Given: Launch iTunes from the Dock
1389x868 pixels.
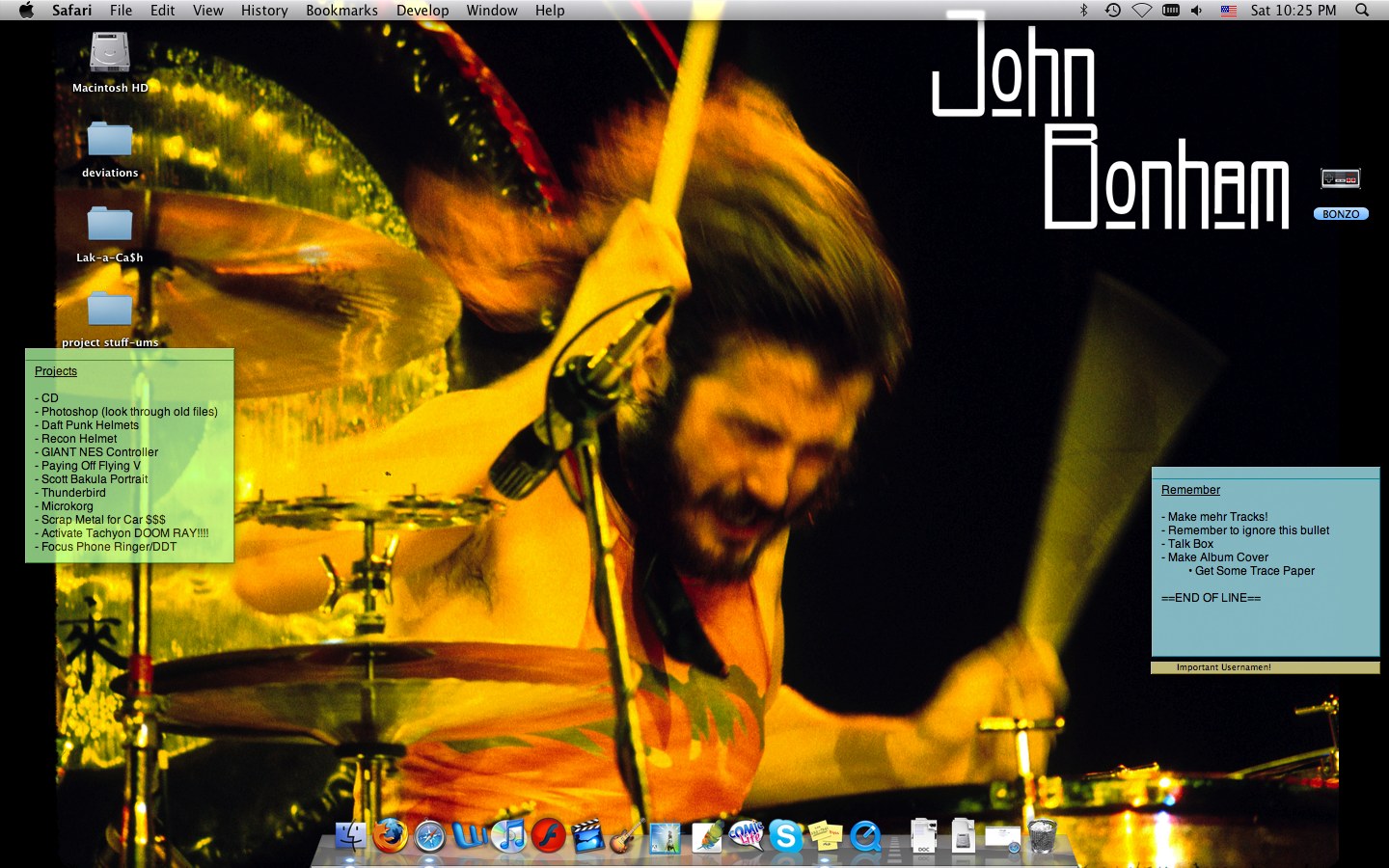Looking at the screenshot, I should click(x=509, y=836).
